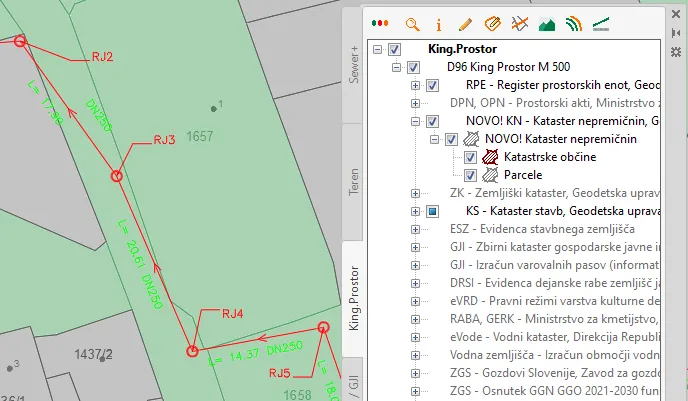Click the RJ3 manhole node on map
Viewport: 688px width, 401px height.
point(117,176)
